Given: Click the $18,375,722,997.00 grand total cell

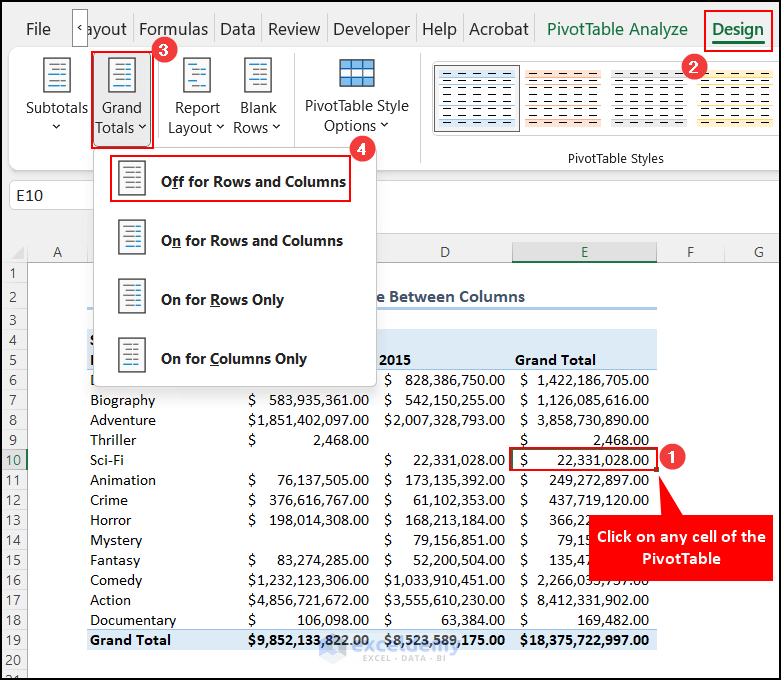Looking at the screenshot, I should click(x=584, y=640).
